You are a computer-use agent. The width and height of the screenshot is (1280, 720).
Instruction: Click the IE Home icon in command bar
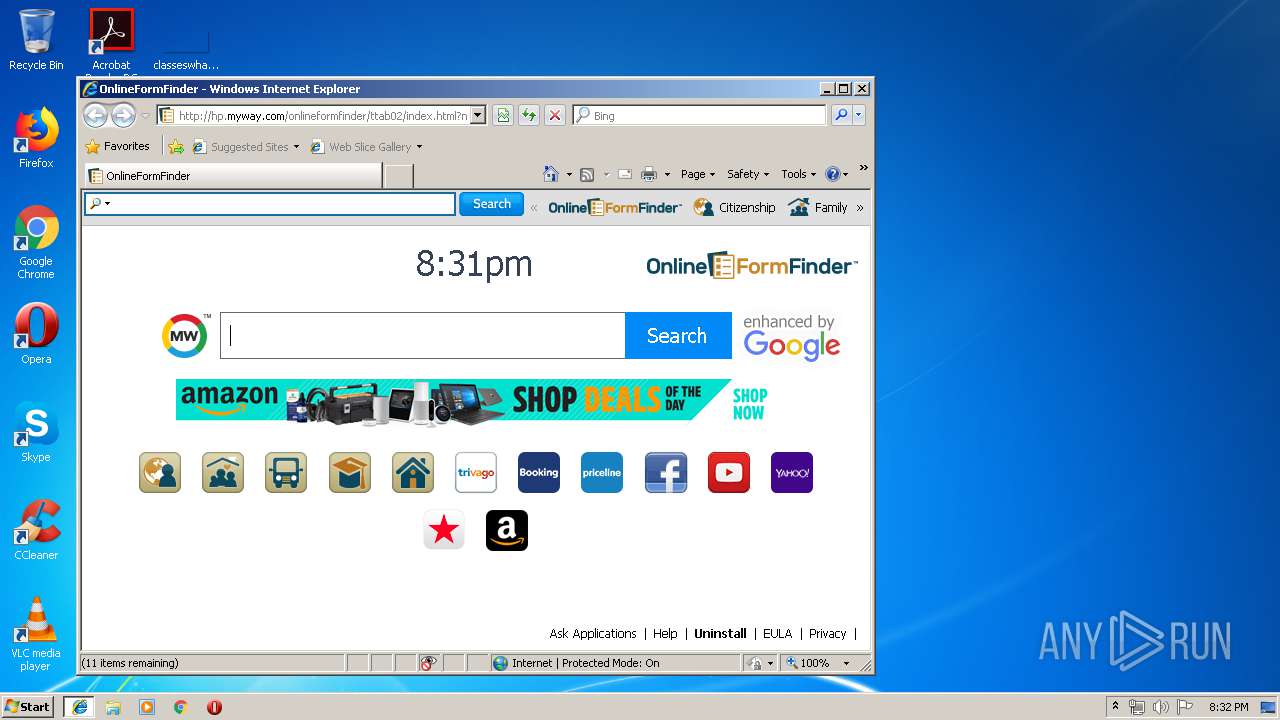click(x=550, y=174)
